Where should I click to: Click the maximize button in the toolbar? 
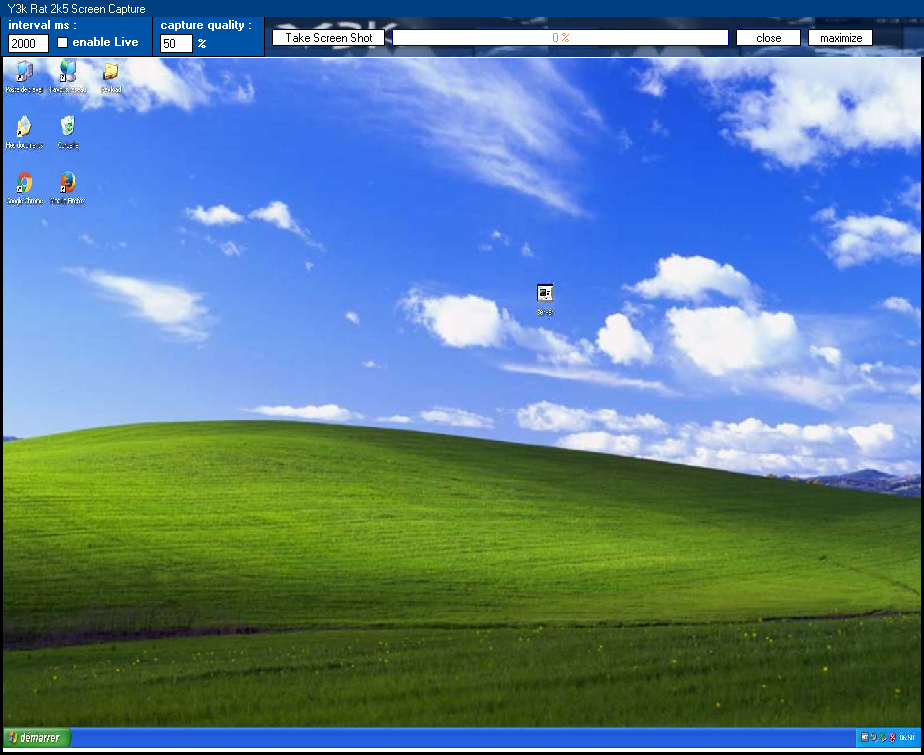(x=840, y=38)
